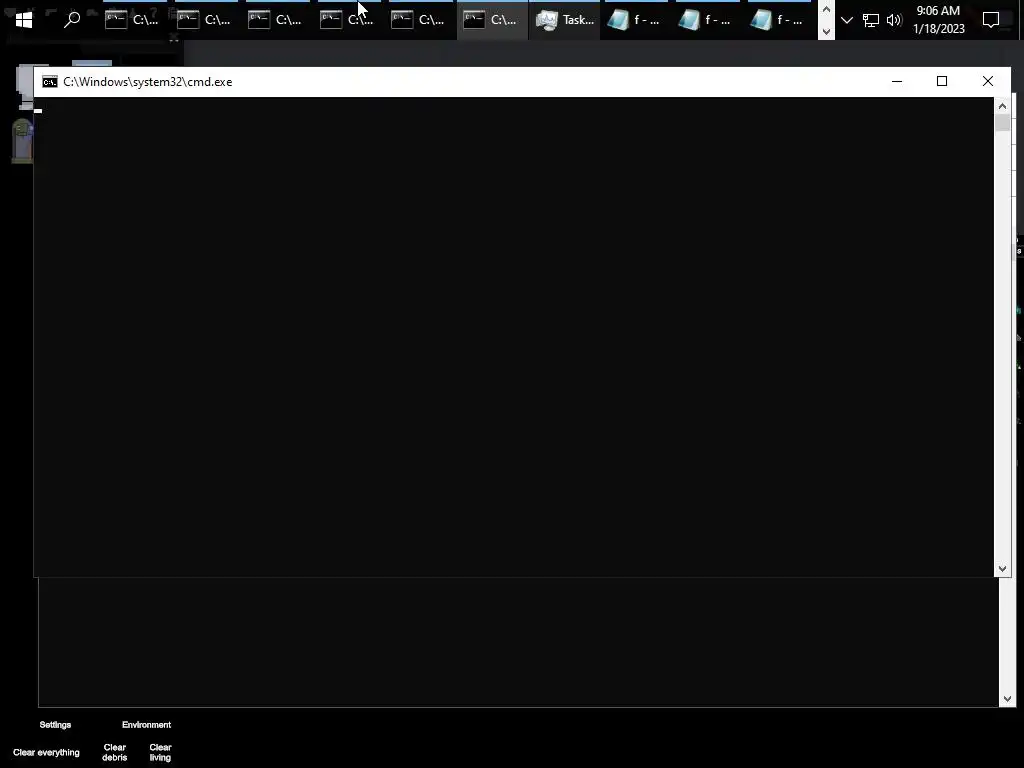Maximize the cmd.exe window

pyautogui.click(x=942, y=81)
